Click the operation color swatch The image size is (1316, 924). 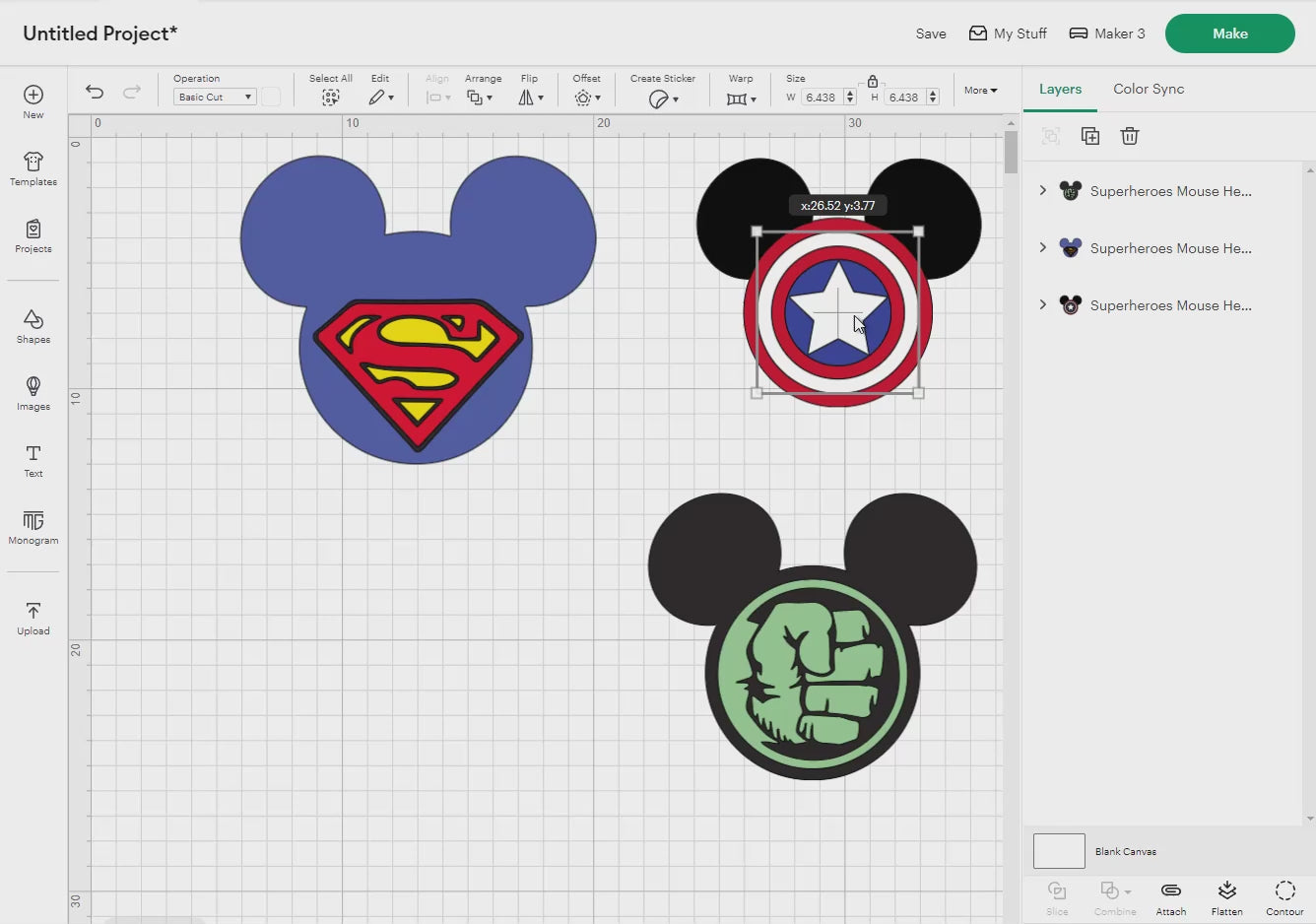click(271, 97)
